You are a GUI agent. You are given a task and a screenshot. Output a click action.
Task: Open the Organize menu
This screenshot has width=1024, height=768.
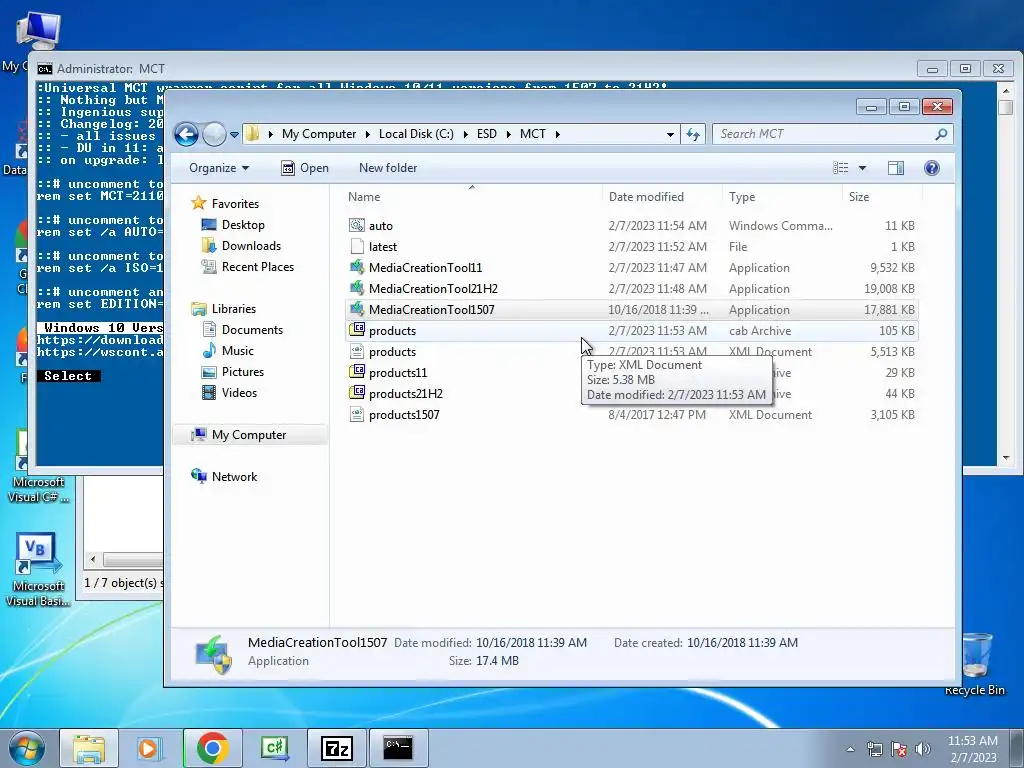coord(219,168)
